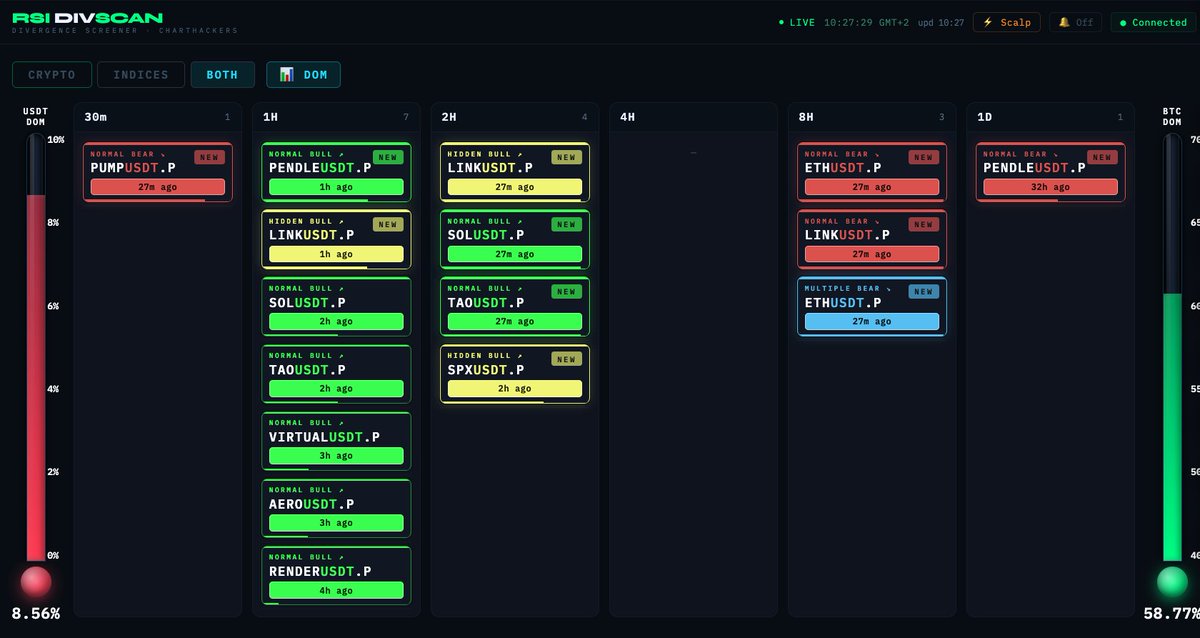This screenshot has height=638, width=1200.
Task: Toggle the DOM chart button
Action: tap(303, 75)
